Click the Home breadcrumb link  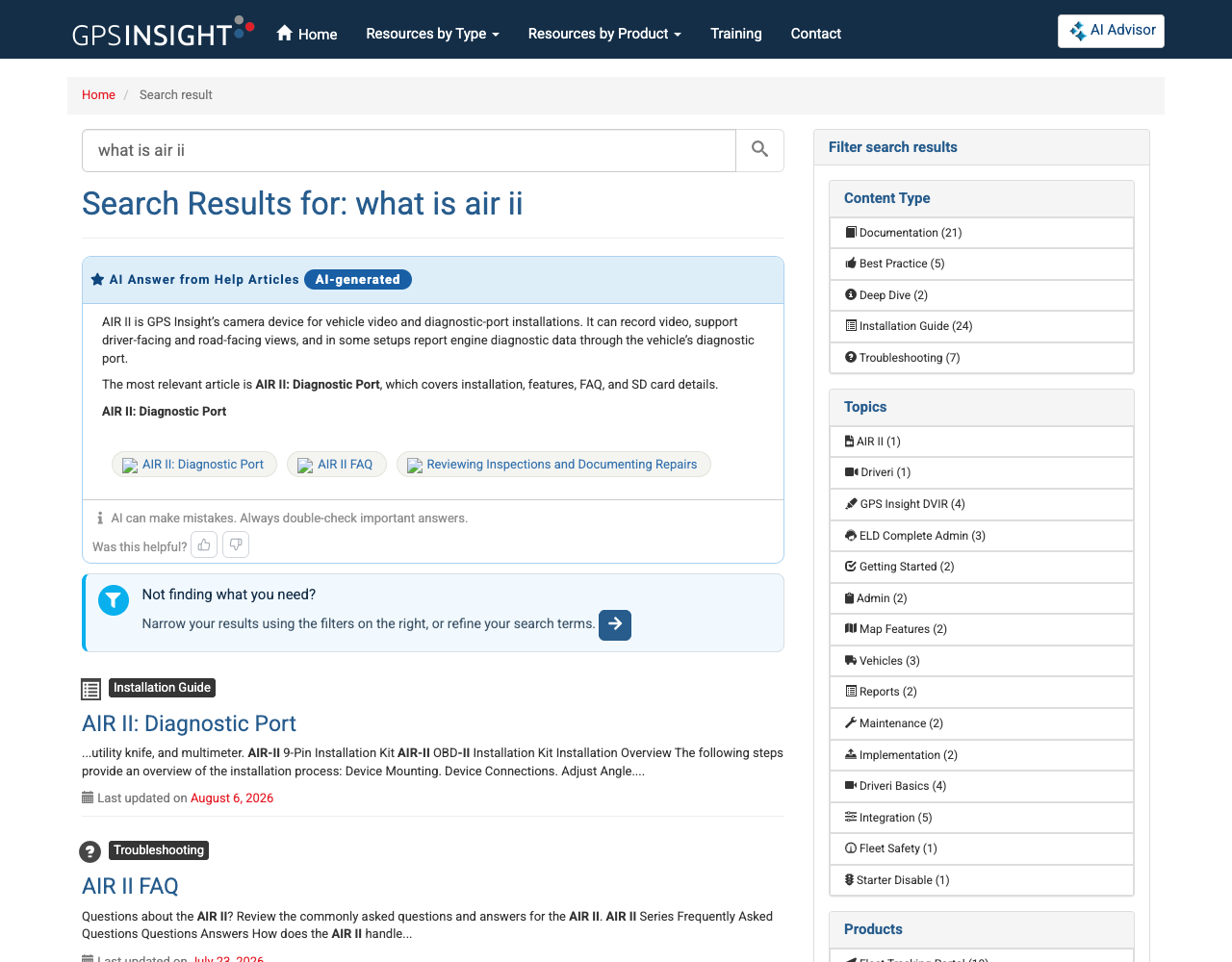(x=98, y=95)
